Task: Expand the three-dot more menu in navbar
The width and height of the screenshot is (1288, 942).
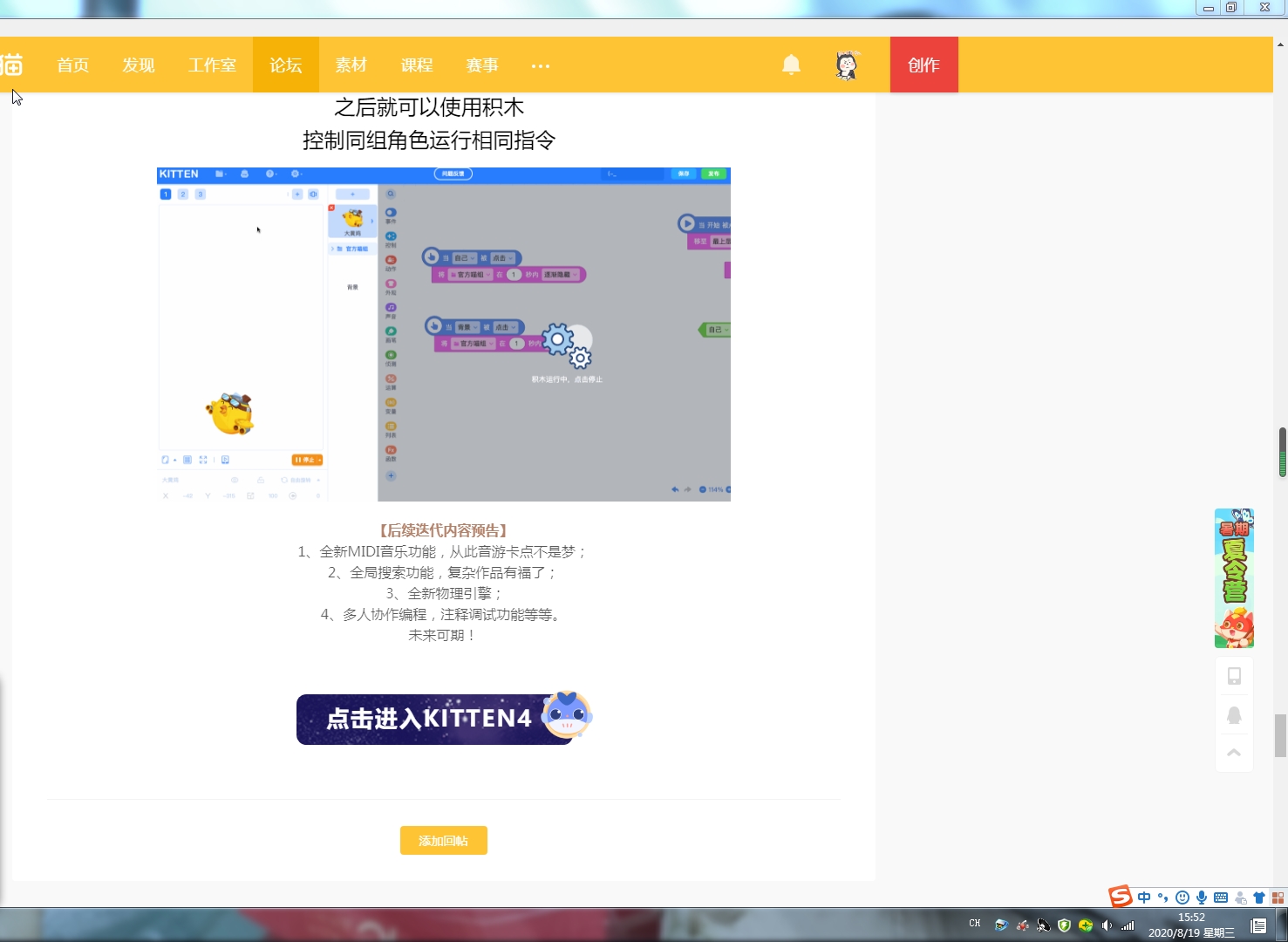Action: pyautogui.click(x=541, y=65)
